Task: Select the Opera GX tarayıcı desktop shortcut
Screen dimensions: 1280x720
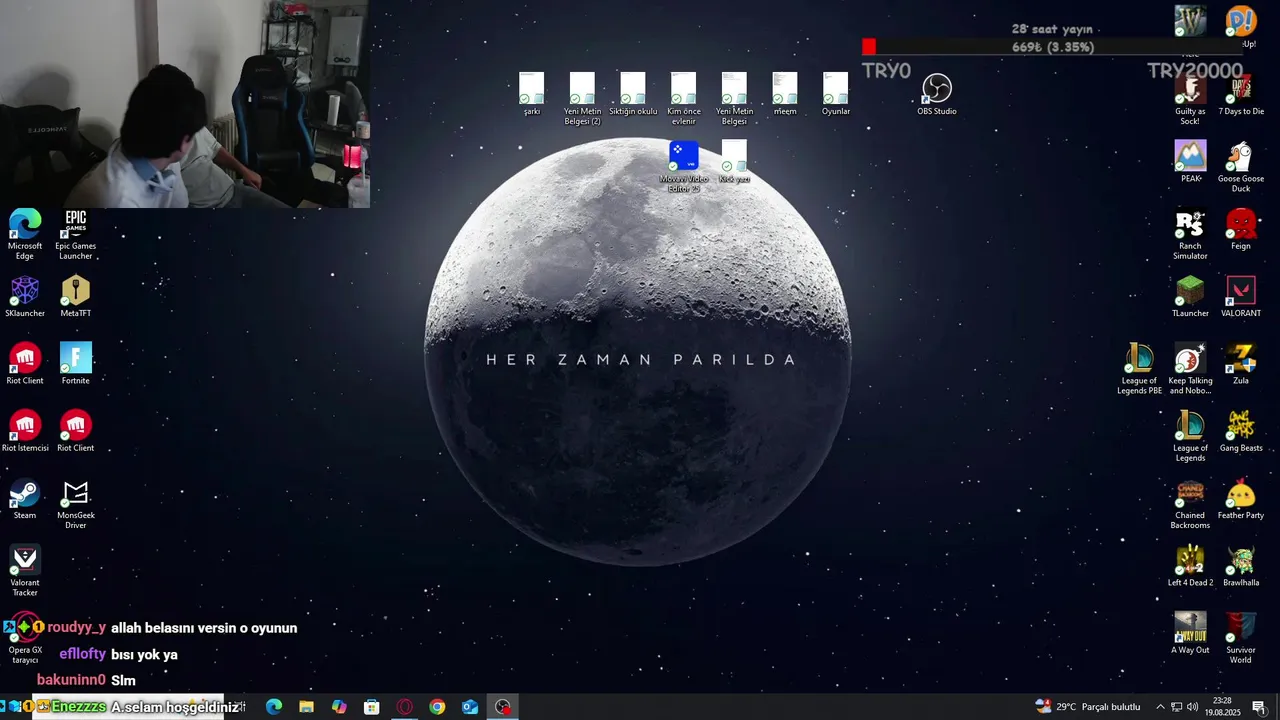Action: pyautogui.click(x=25, y=639)
